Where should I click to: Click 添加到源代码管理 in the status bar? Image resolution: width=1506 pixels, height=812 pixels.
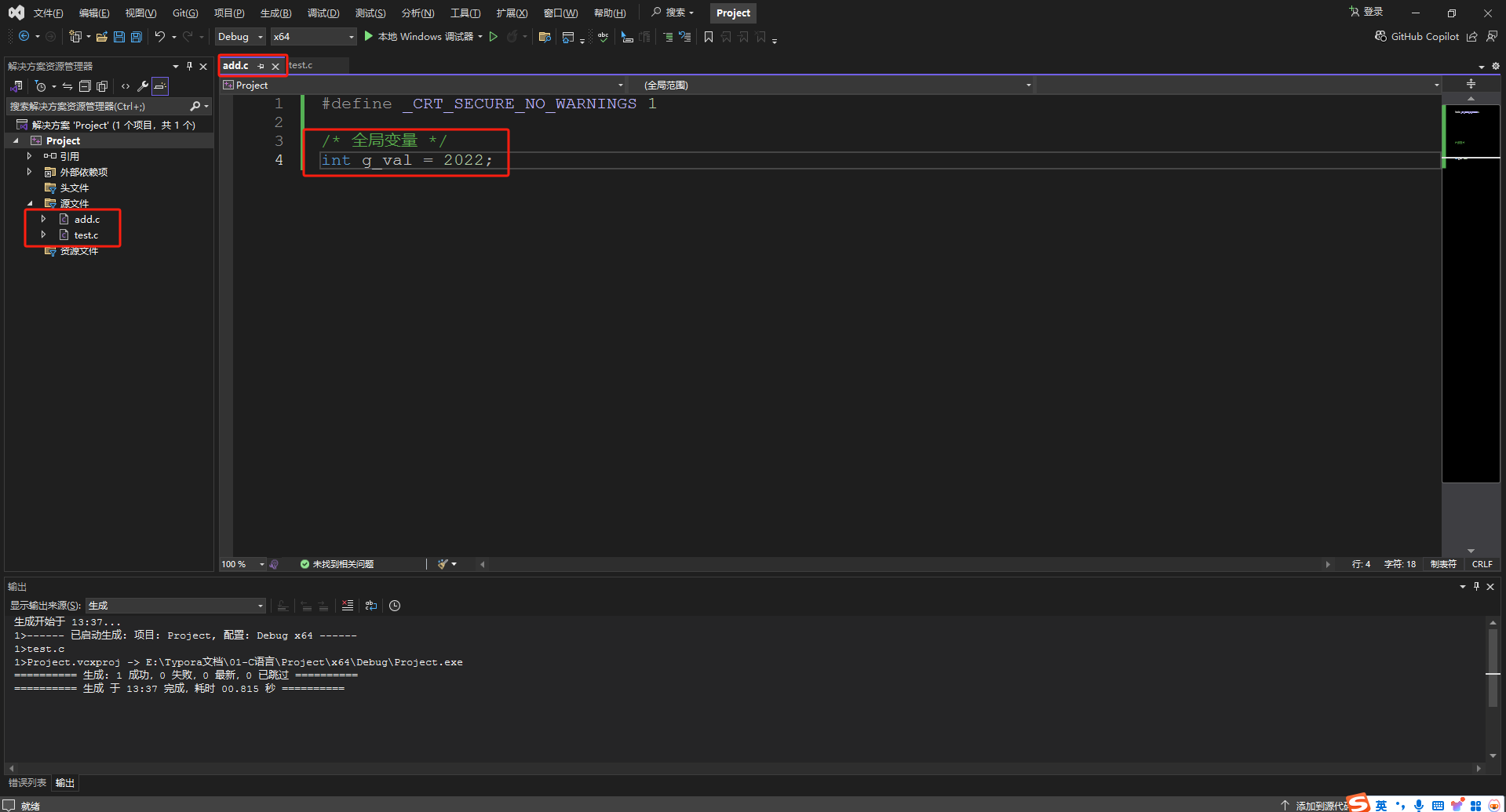pos(1316,806)
